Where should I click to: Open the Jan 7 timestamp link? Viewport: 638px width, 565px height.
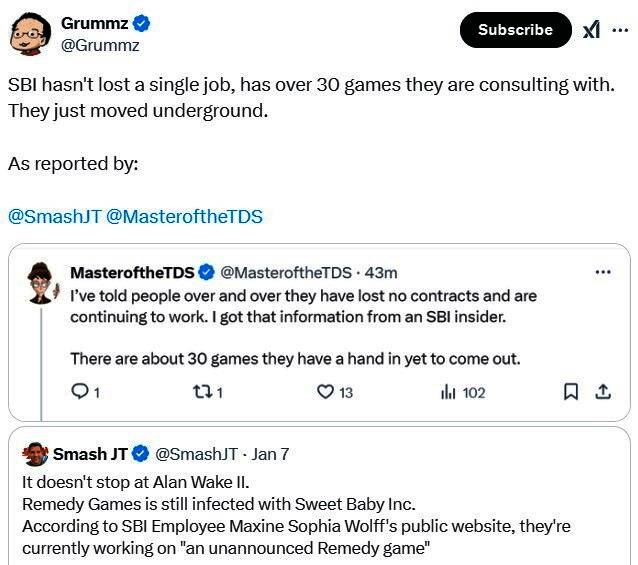click(271, 454)
